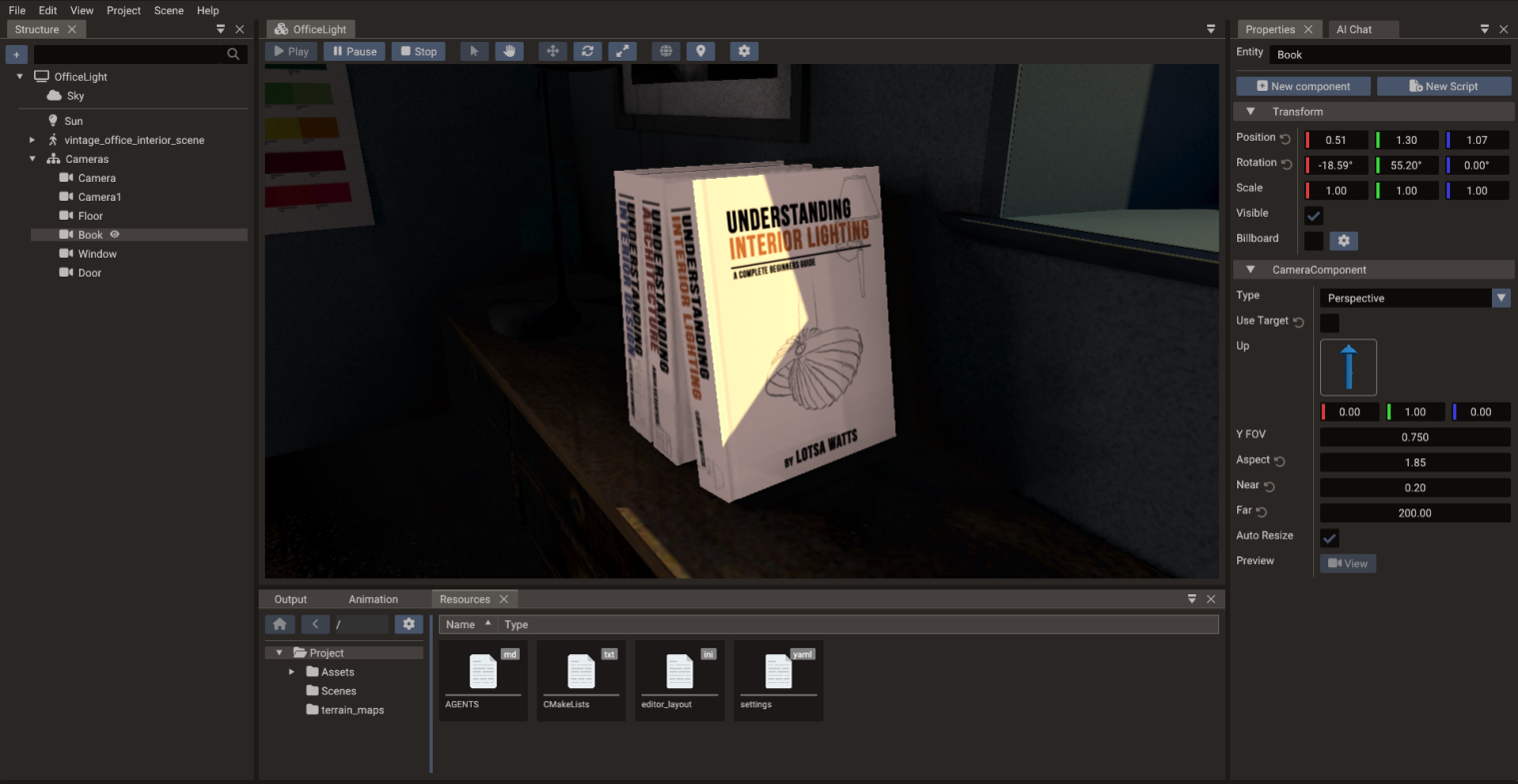Click the Resources path field
1518x784 pixels.
[x=361, y=624]
